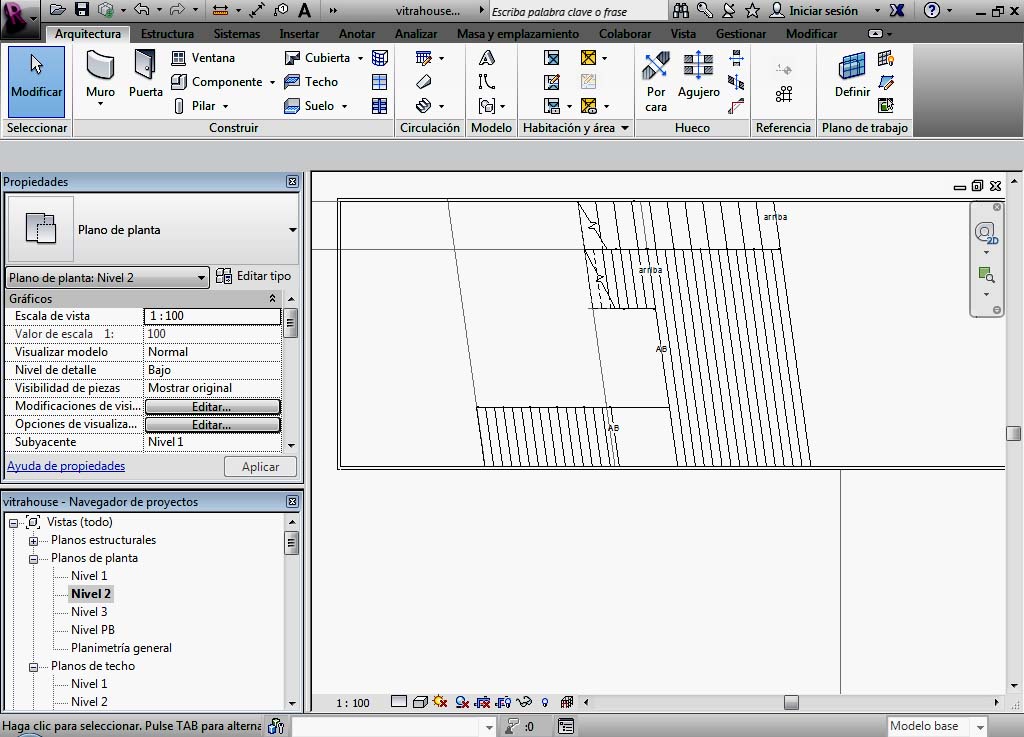Open Nivel 3 floor plan in browser

tap(89, 612)
